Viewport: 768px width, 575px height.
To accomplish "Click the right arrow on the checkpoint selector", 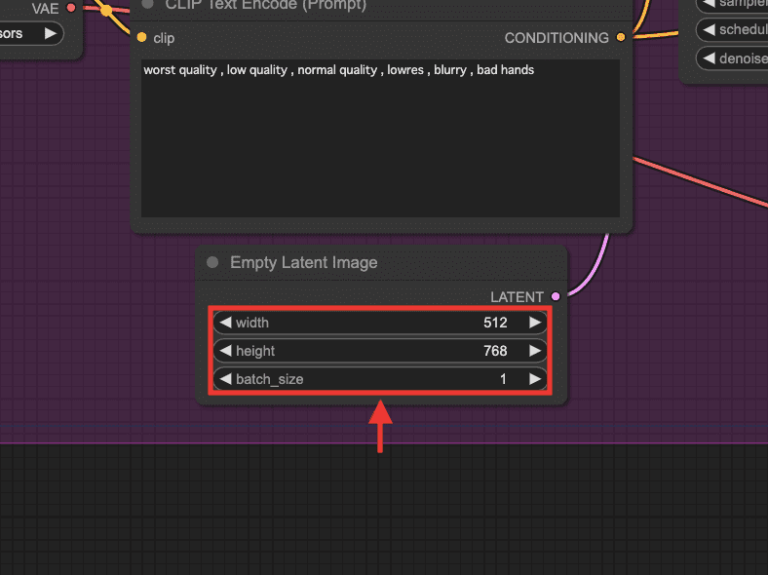I will pyautogui.click(x=50, y=33).
